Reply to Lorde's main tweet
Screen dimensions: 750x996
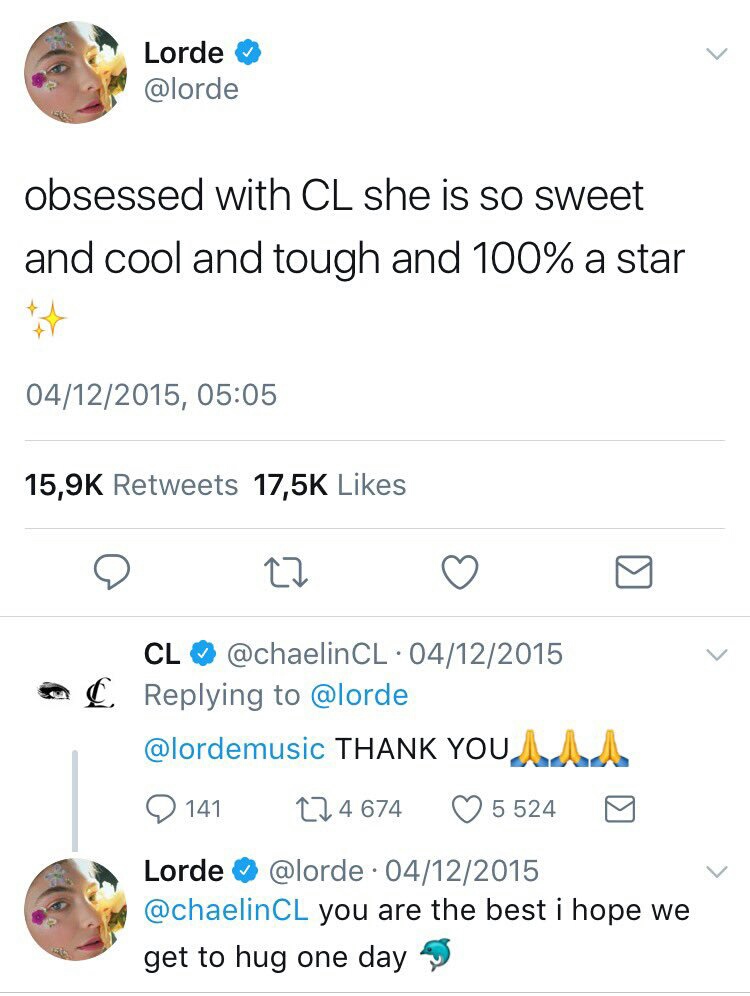(x=113, y=572)
